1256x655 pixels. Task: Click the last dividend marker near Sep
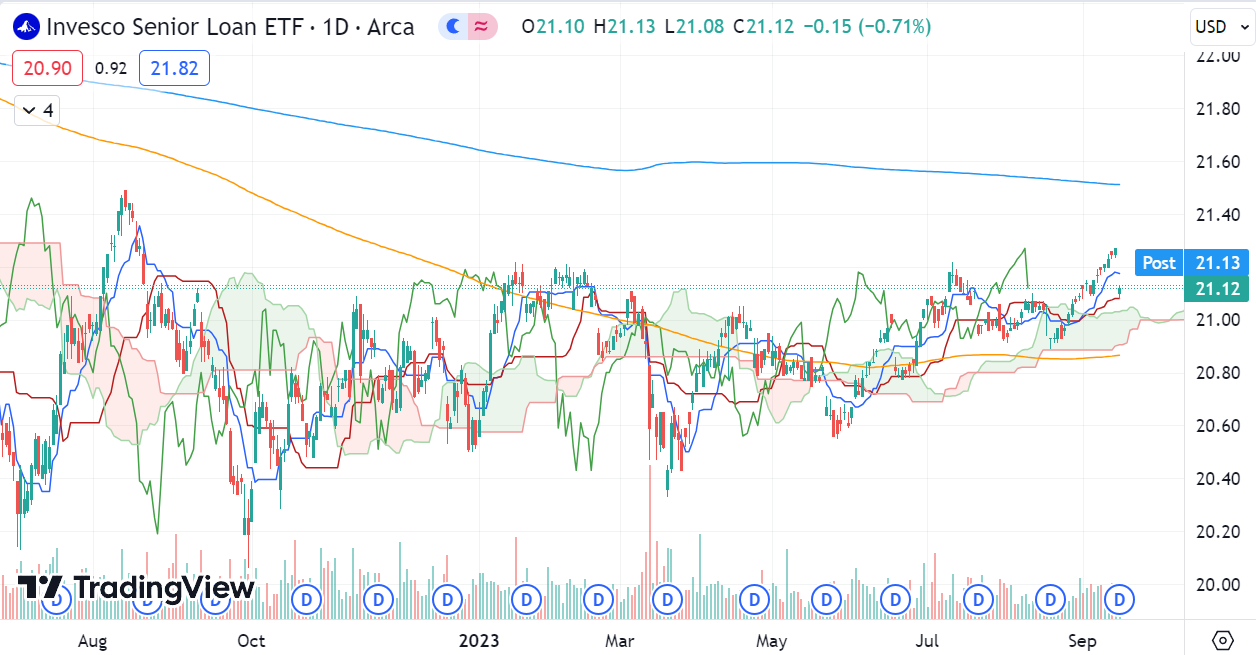[x=1121, y=599]
